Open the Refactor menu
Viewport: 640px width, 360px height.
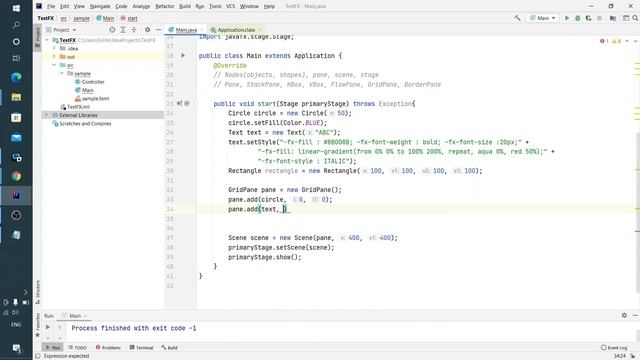[x=164, y=6]
